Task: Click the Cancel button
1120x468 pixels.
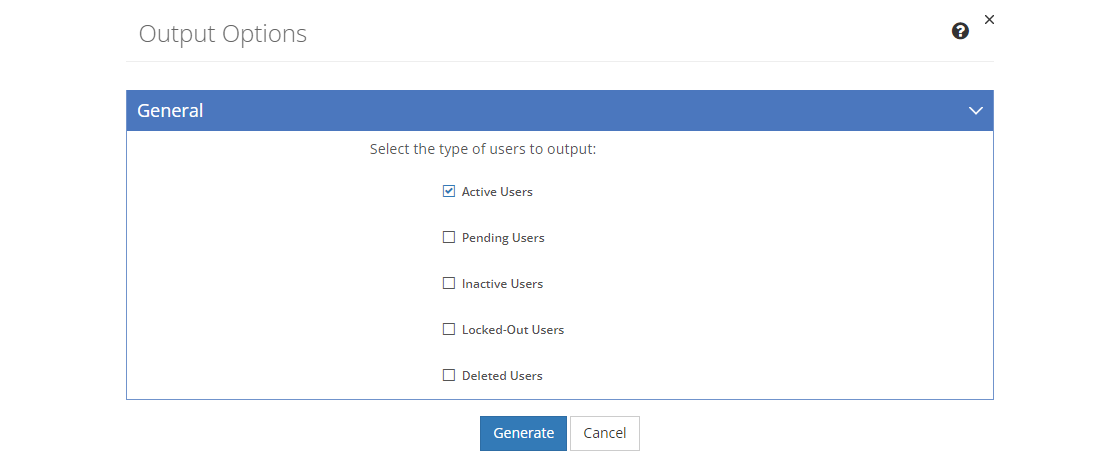Action: 605,433
